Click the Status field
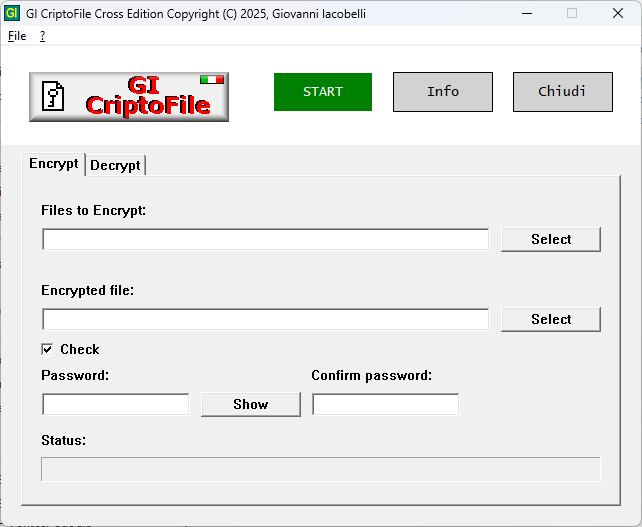Screen dimensions: 642x527 point(321,469)
